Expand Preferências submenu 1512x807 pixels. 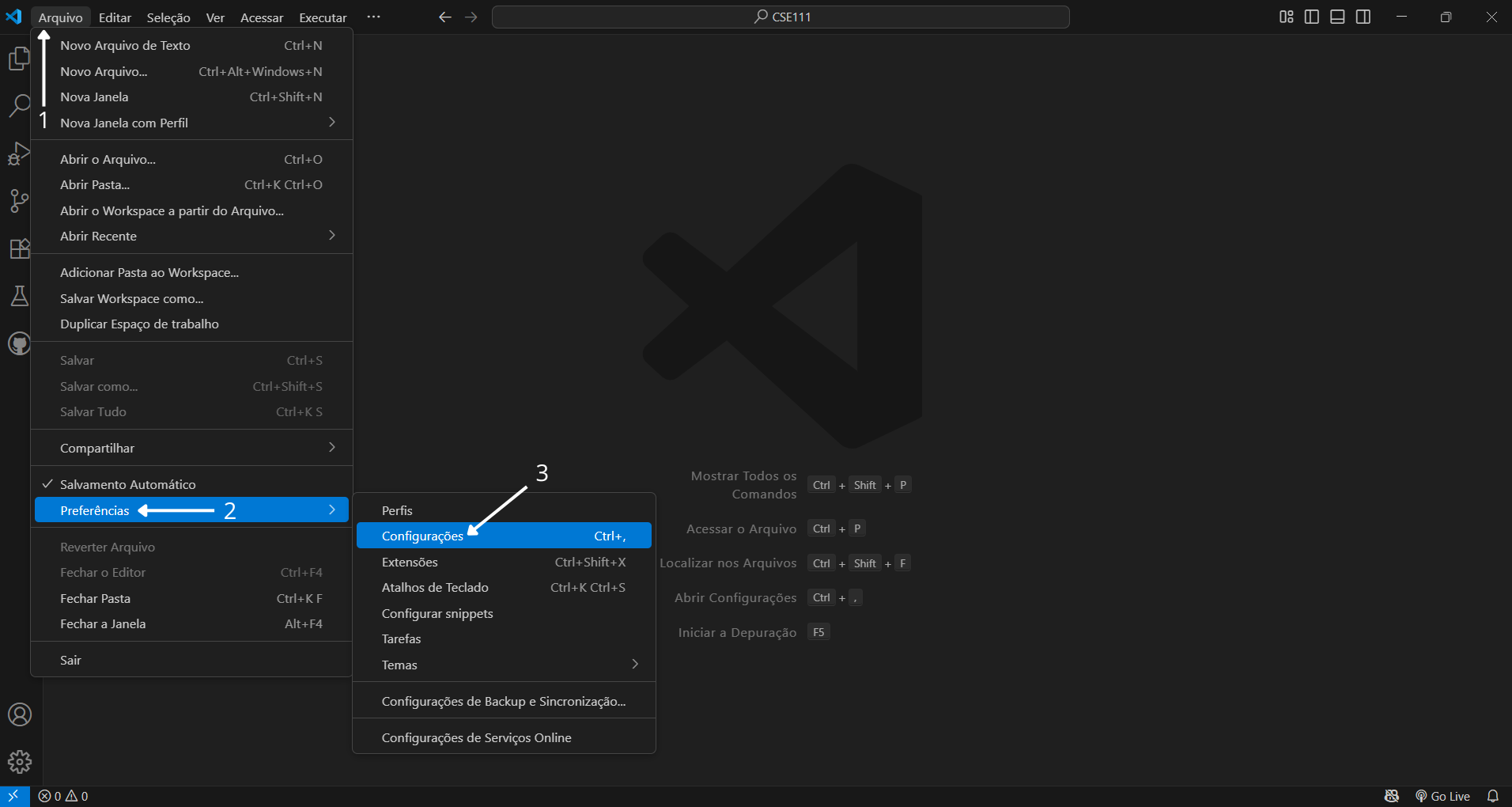(x=191, y=510)
